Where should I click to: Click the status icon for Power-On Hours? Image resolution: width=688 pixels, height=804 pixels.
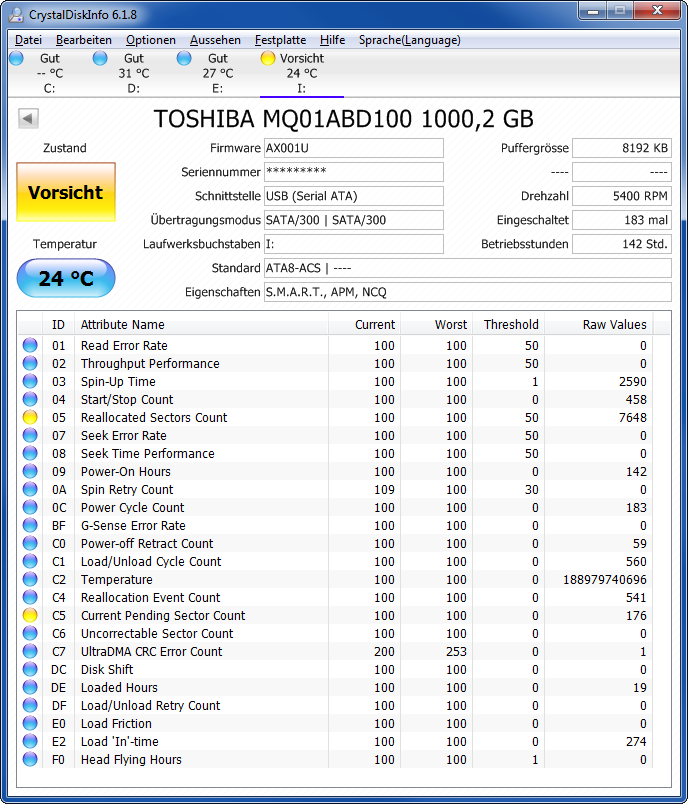[x=30, y=471]
